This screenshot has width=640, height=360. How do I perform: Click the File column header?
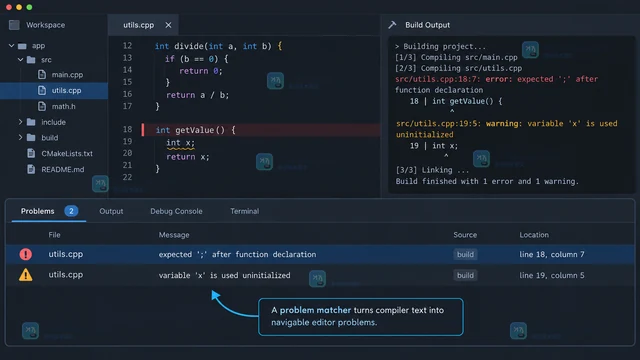[54, 235]
